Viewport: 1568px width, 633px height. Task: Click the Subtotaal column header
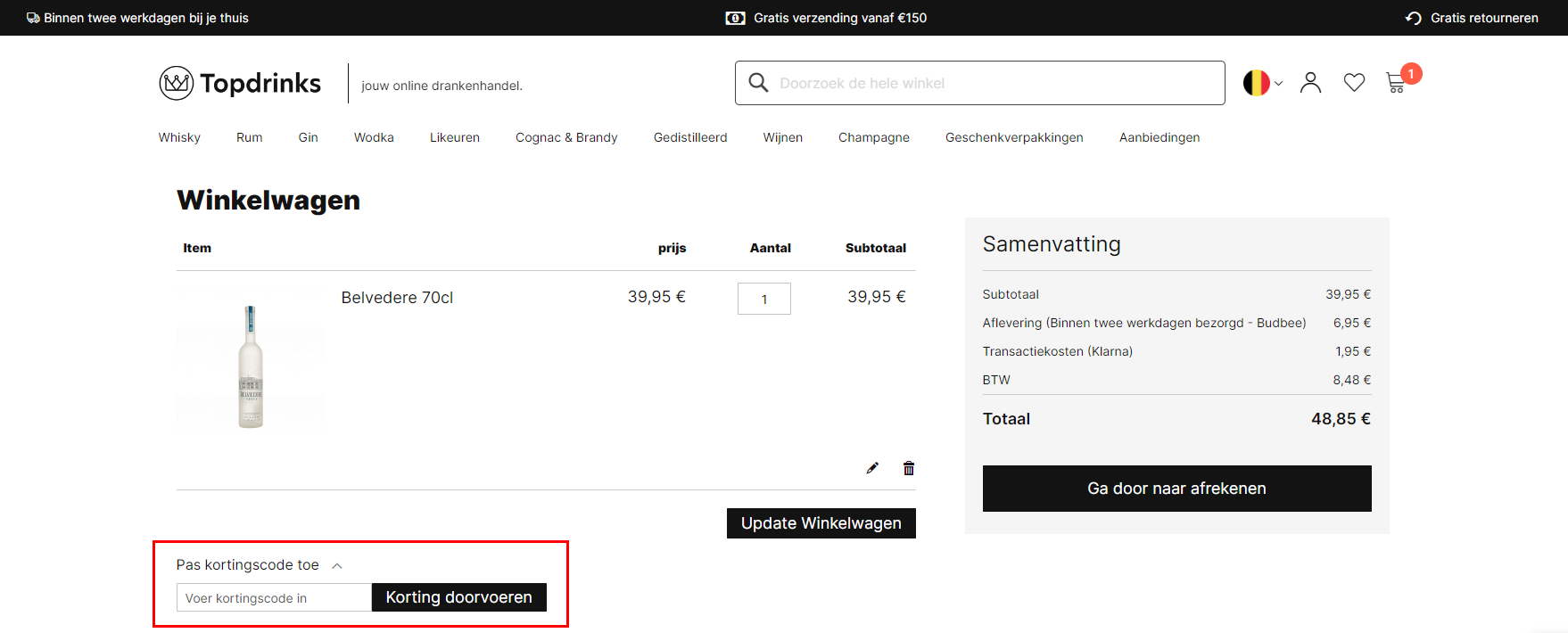pyautogui.click(x=876, y=248)
